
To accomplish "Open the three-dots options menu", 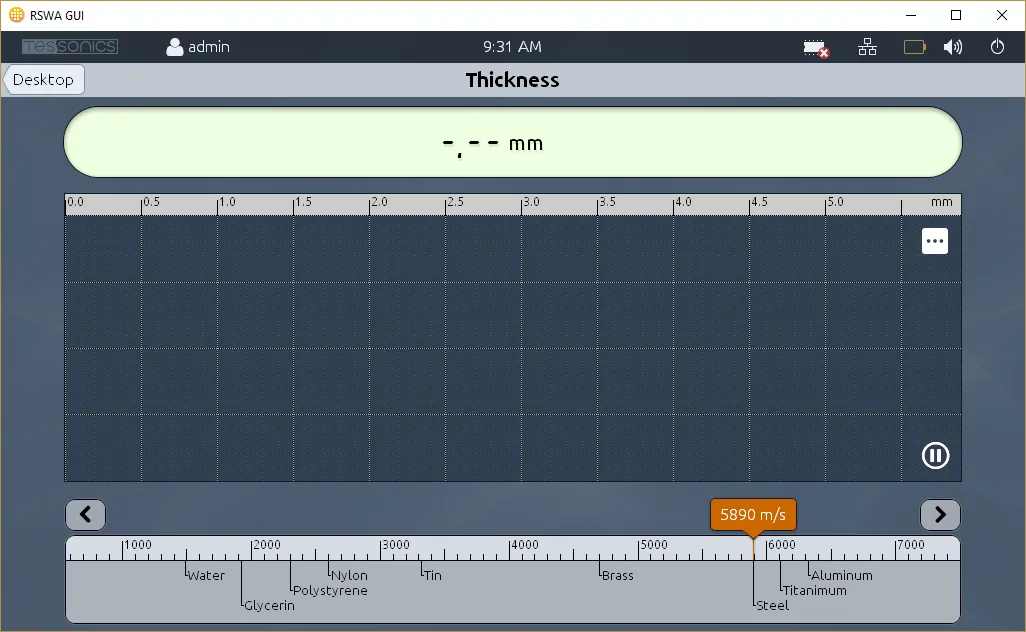I will [935, 241].
